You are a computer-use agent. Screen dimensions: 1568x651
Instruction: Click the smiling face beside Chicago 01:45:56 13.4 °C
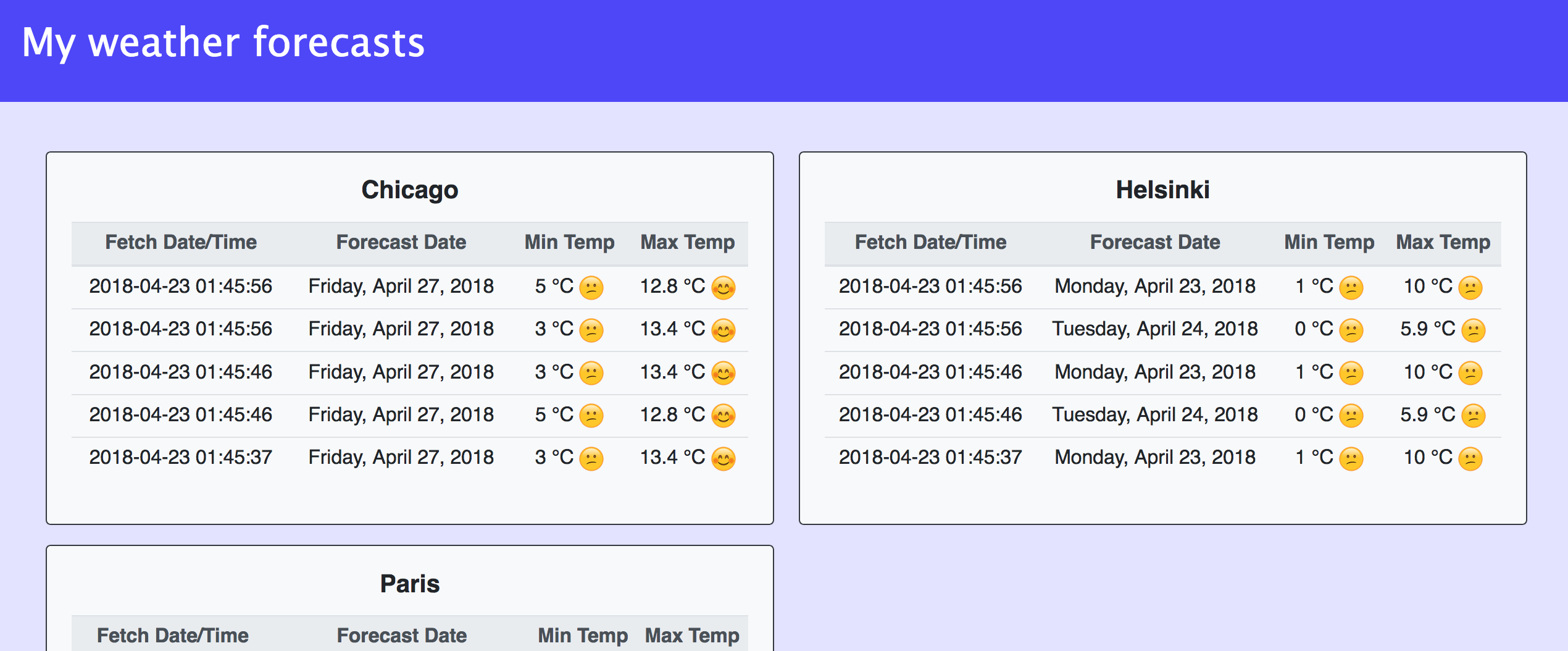click(724, 330)
